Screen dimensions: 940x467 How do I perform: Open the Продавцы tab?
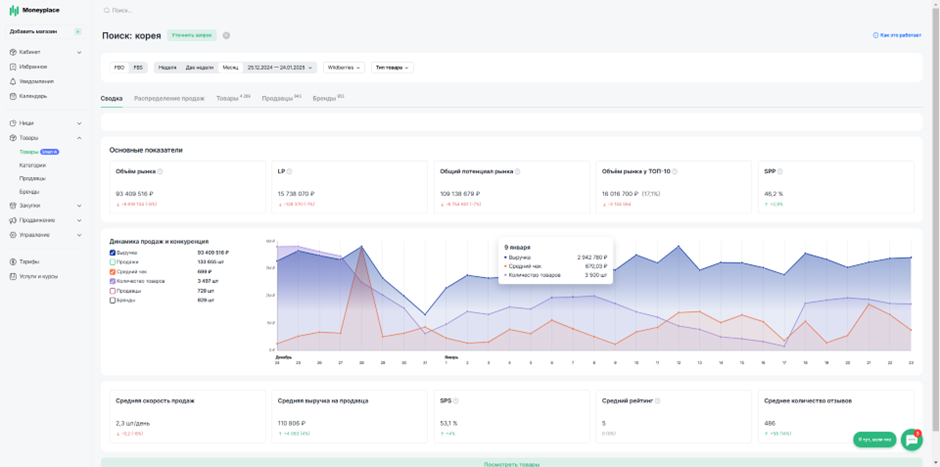[x=278, y=98]
